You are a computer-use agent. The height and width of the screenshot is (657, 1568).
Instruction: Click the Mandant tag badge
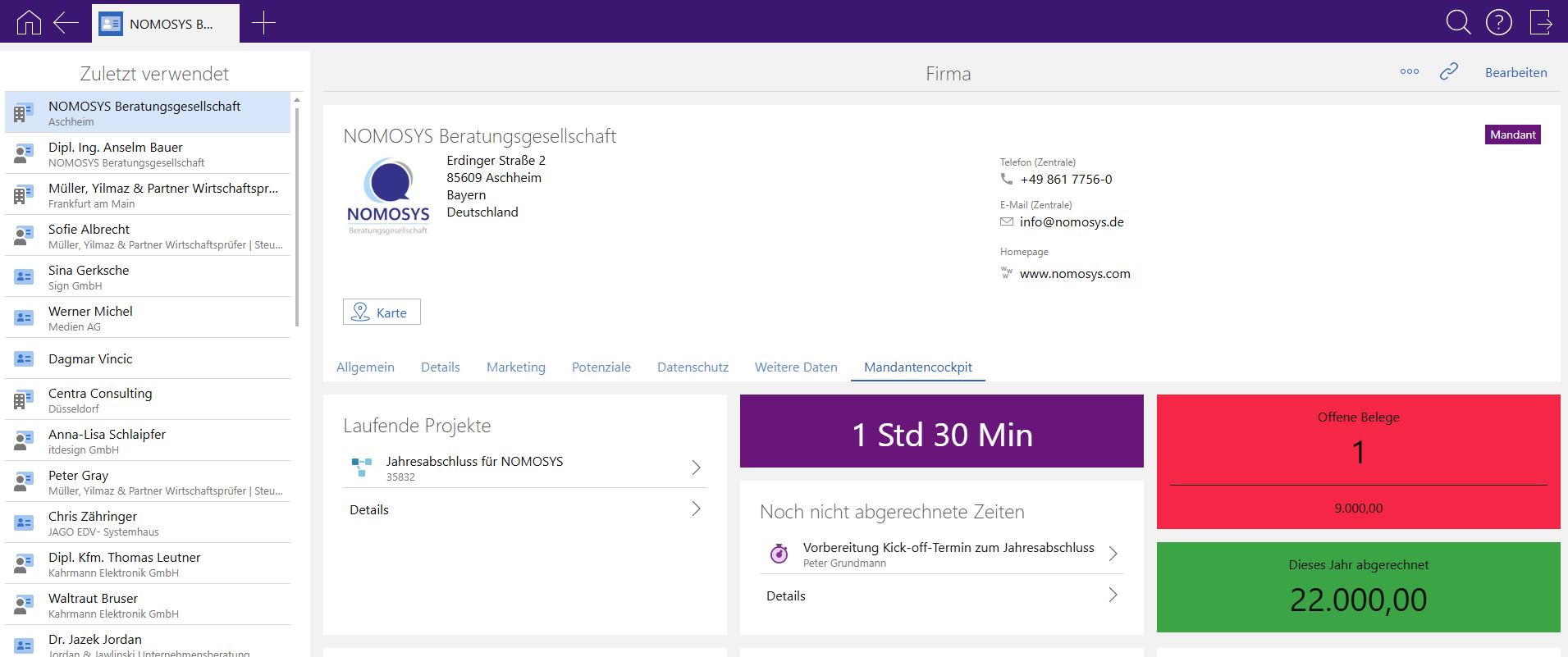coord(1513,135)
